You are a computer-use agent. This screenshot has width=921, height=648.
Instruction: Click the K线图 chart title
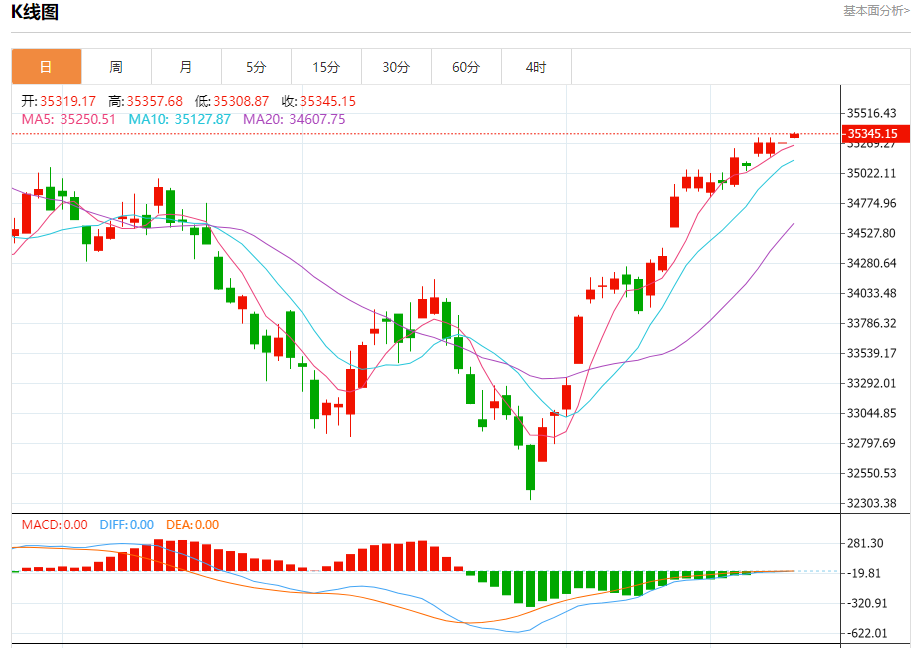coord(35,12)
